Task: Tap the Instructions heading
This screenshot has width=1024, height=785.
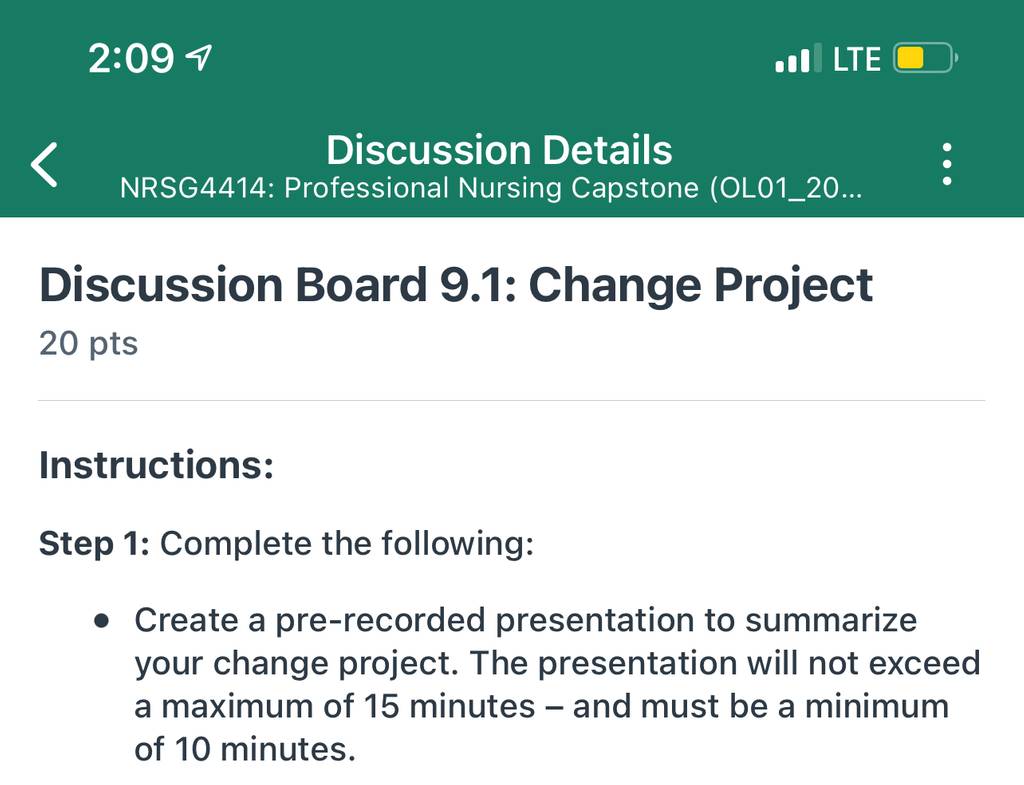Action: coord(157,465)
